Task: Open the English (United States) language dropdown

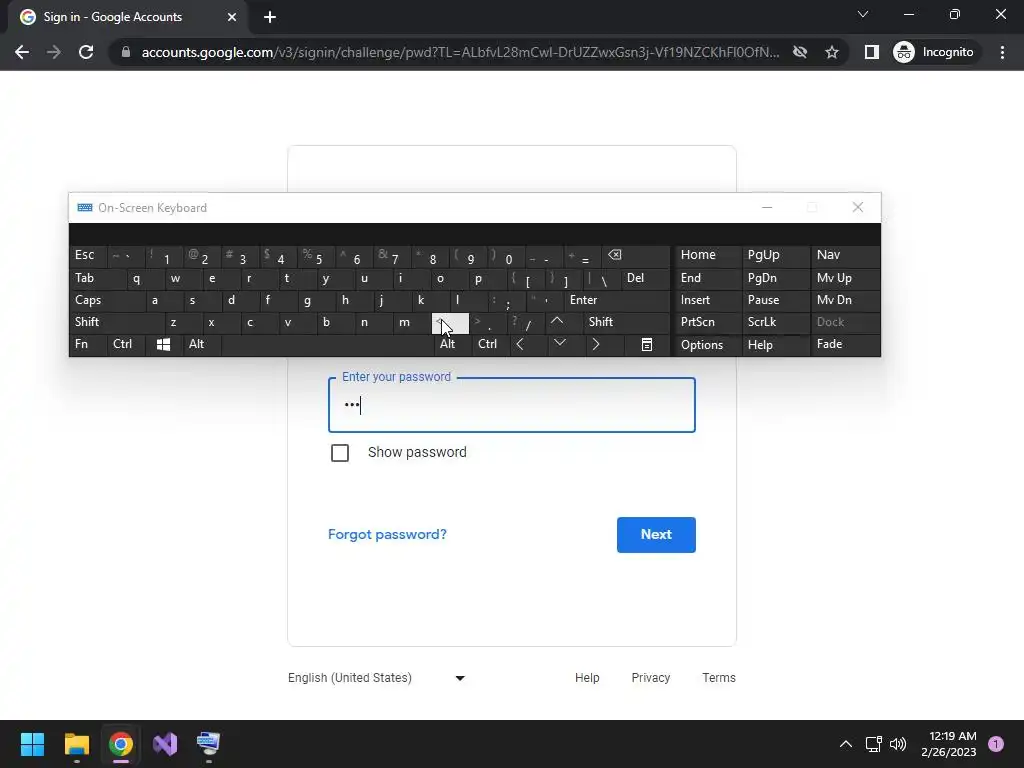Action: (x=377, y=678)
